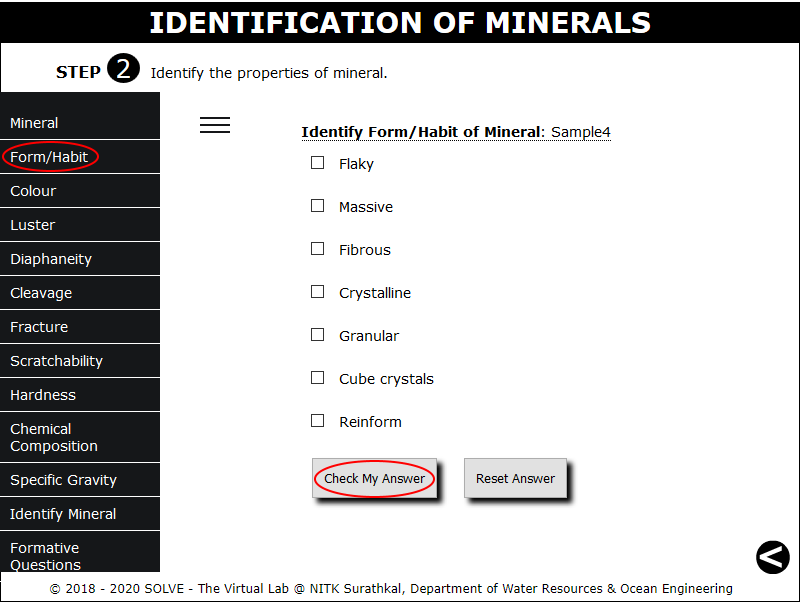Tick the Fibrous option
Image resolution: width=802 pixels, height=604 pixels.
pyautogui.click(x=318, y=249)
